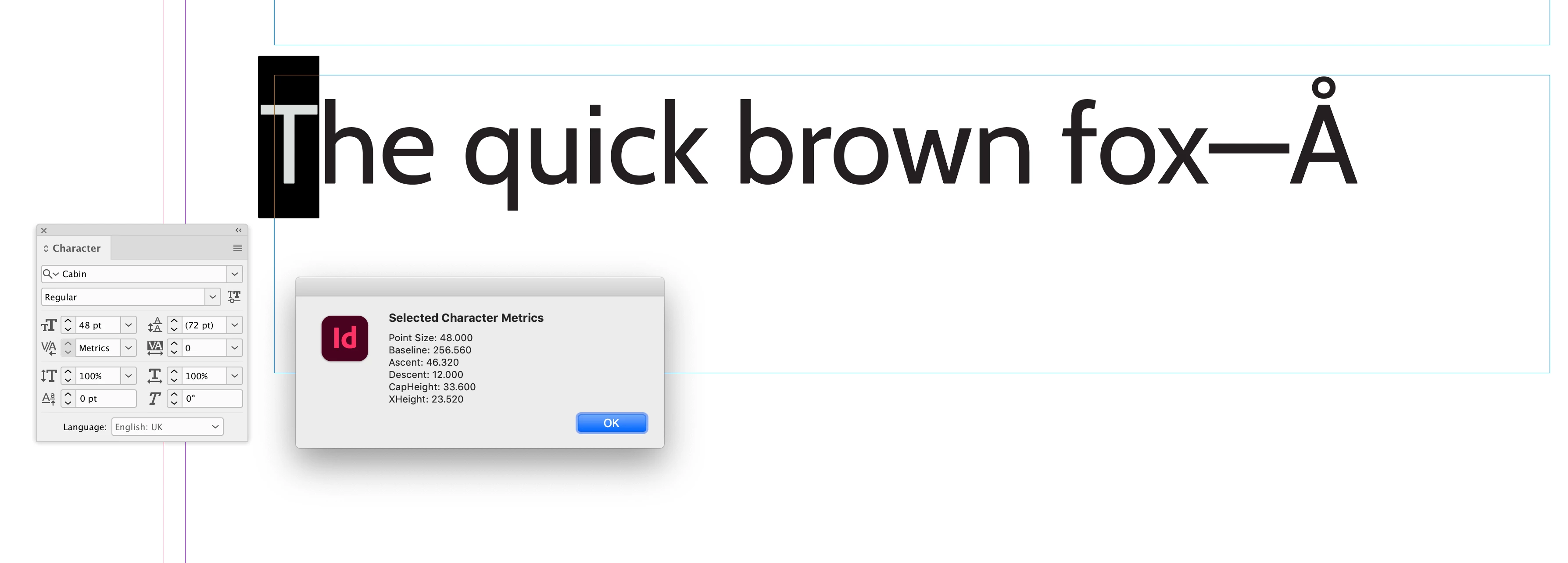Click the baseline shift icon

click(x=49, y=399)
